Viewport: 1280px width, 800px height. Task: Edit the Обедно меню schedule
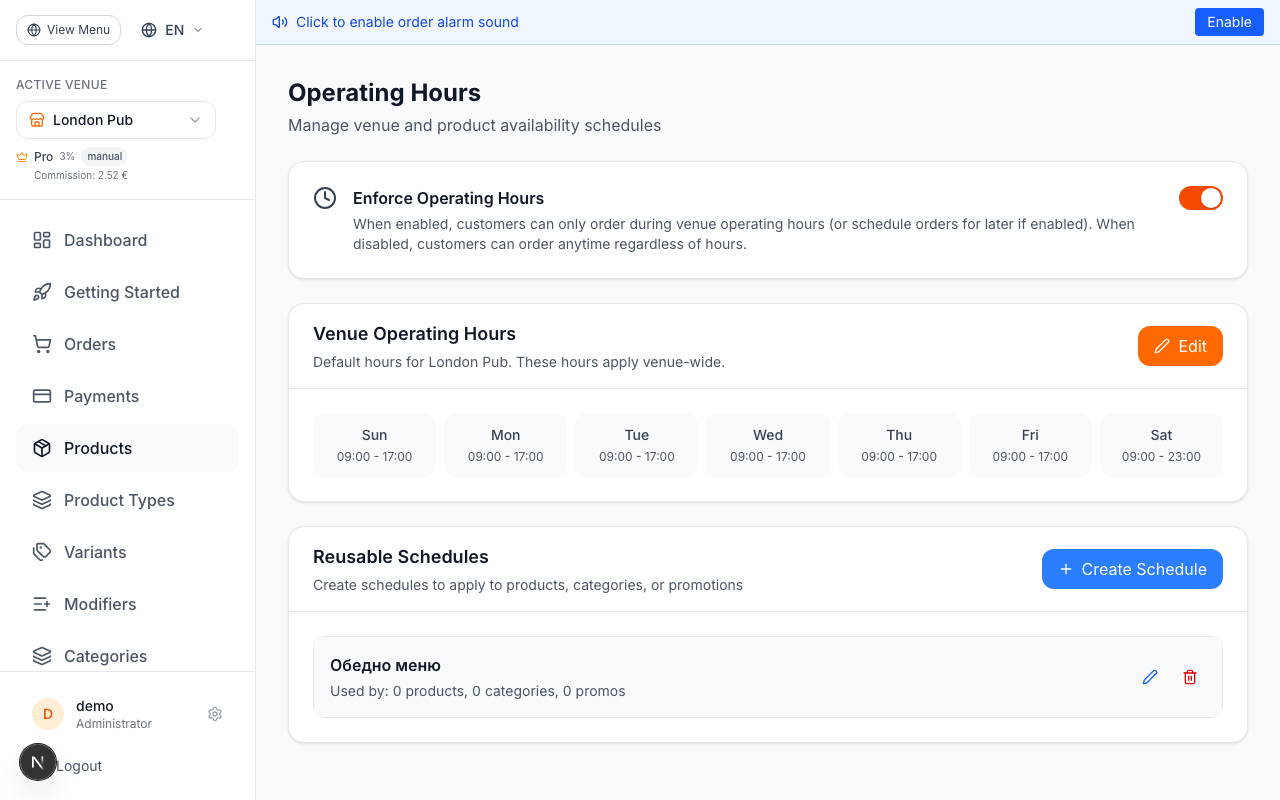[x=1149, y=677]
